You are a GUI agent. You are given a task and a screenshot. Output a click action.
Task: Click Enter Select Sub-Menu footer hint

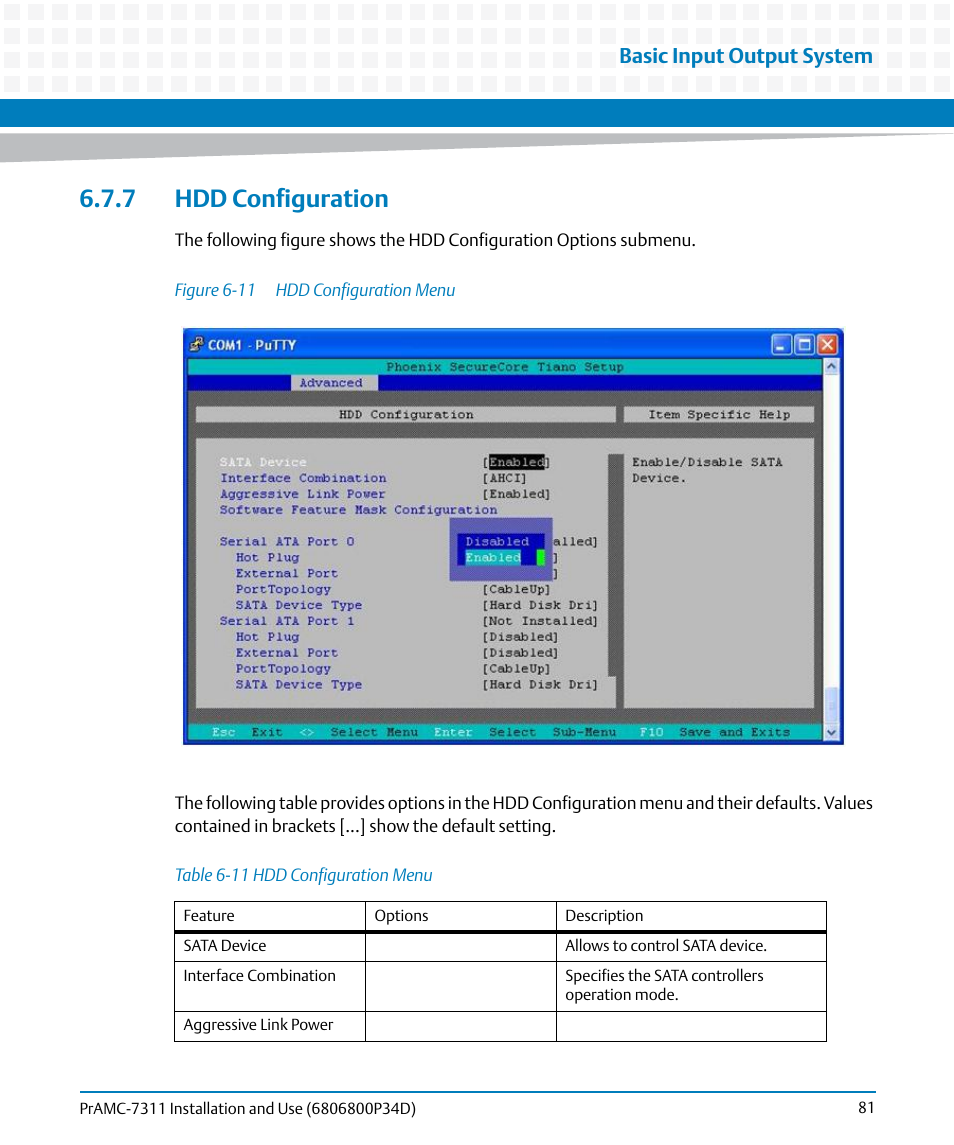click(524, 732)
